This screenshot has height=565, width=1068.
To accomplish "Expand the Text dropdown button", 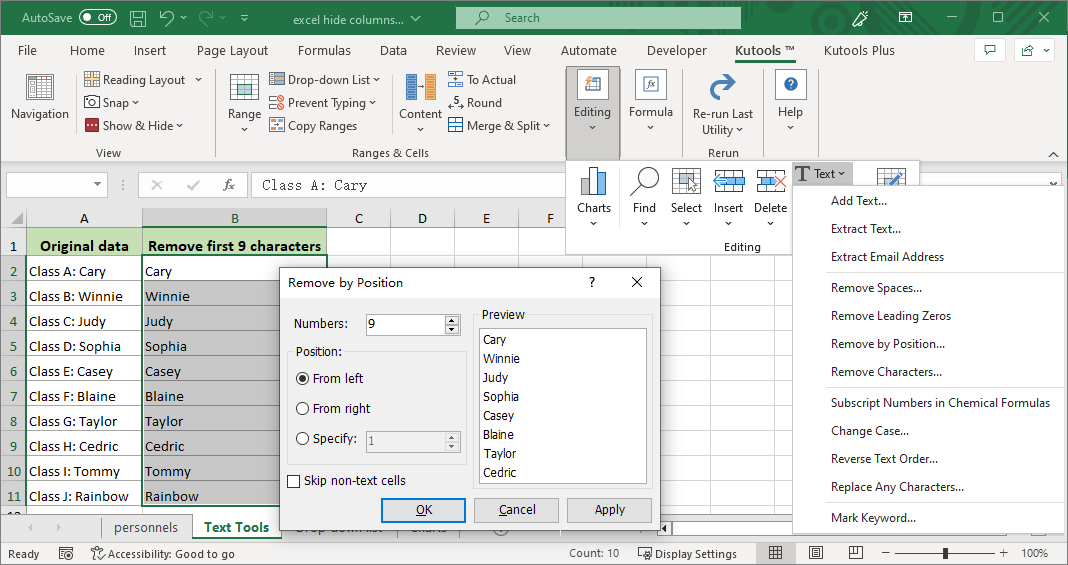I will (x=821, y=174).
